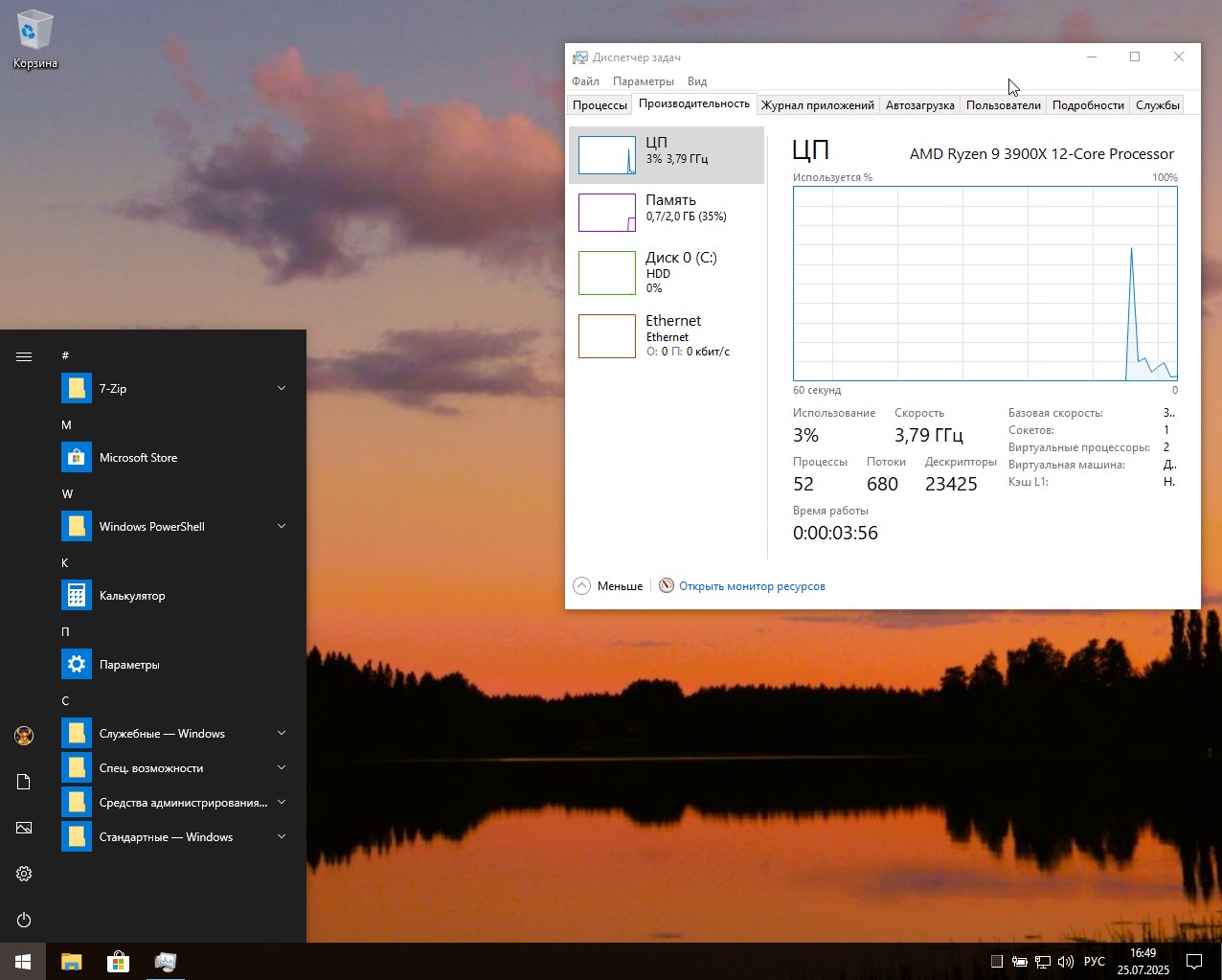This screenshot has width=1222, height=980.
Task: Click the volume icon in system tray
Action: pyautogui.click(x=1065, y=961)
